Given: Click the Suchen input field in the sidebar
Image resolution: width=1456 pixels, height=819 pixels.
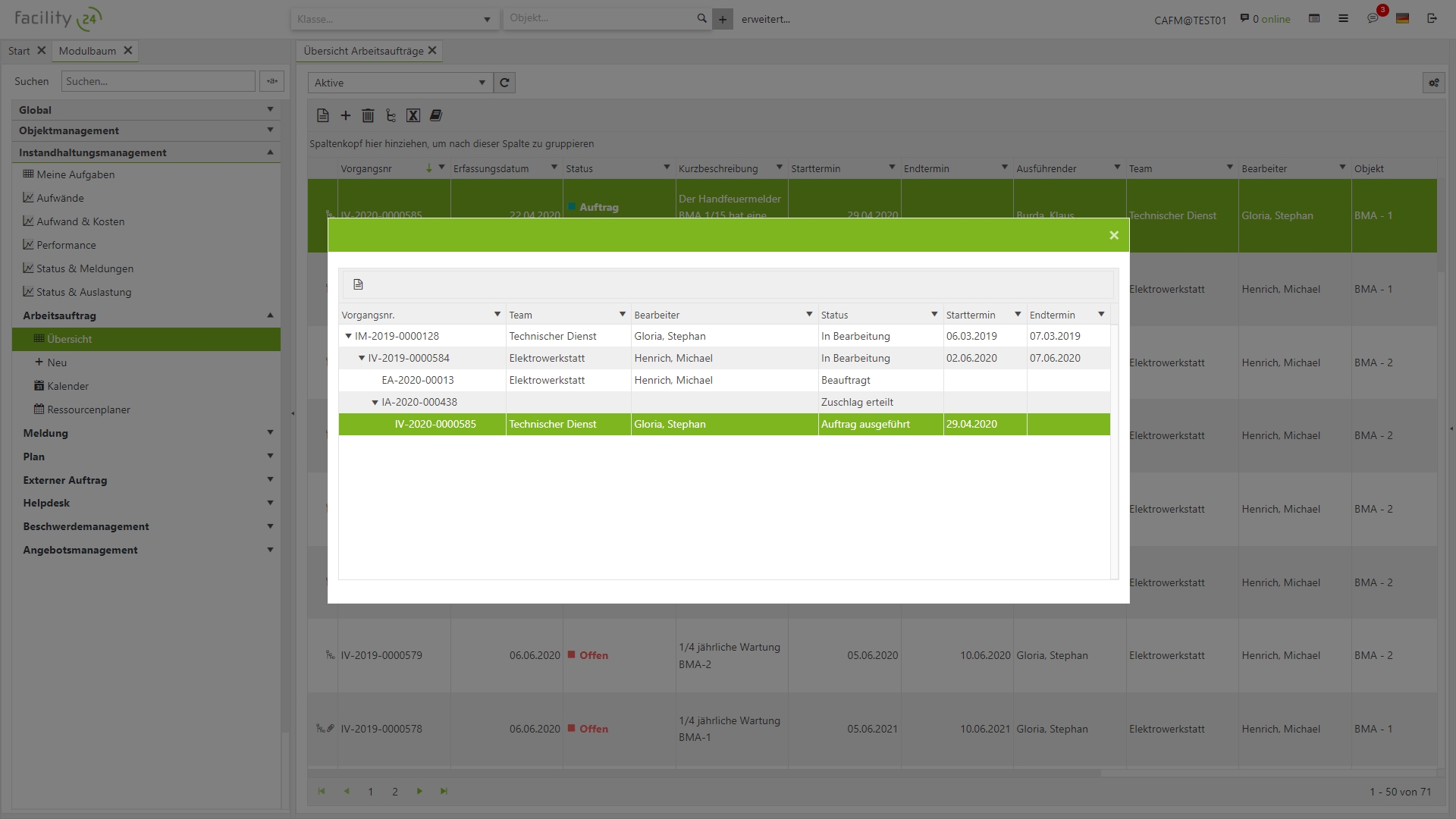Looking at the screenshot, I should pos(158,81).
